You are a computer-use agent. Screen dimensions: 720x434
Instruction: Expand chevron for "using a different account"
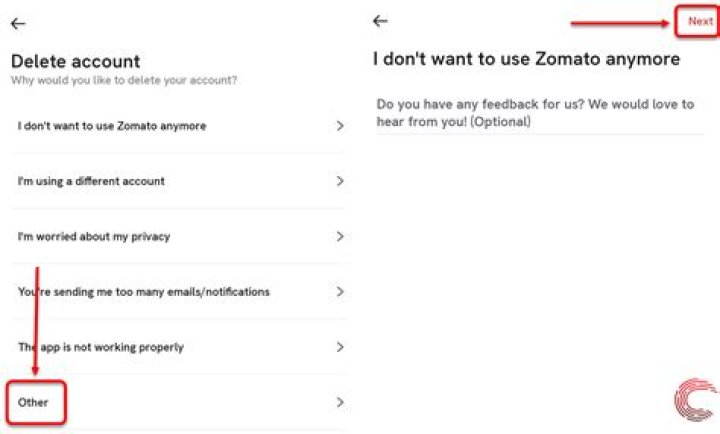pyautogui.click(x=340, y=181)
